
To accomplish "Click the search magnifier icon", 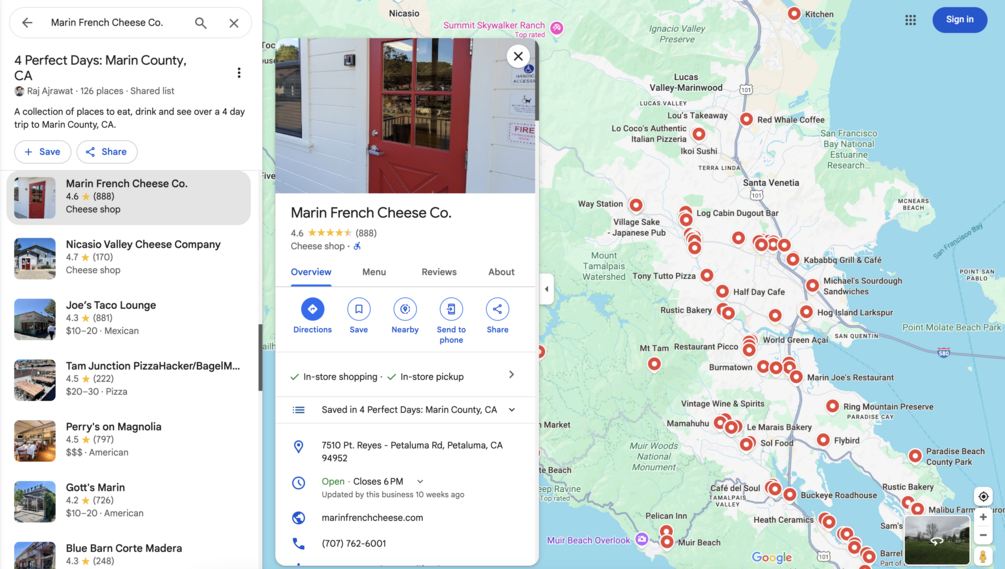I will [x=201, y=23].
